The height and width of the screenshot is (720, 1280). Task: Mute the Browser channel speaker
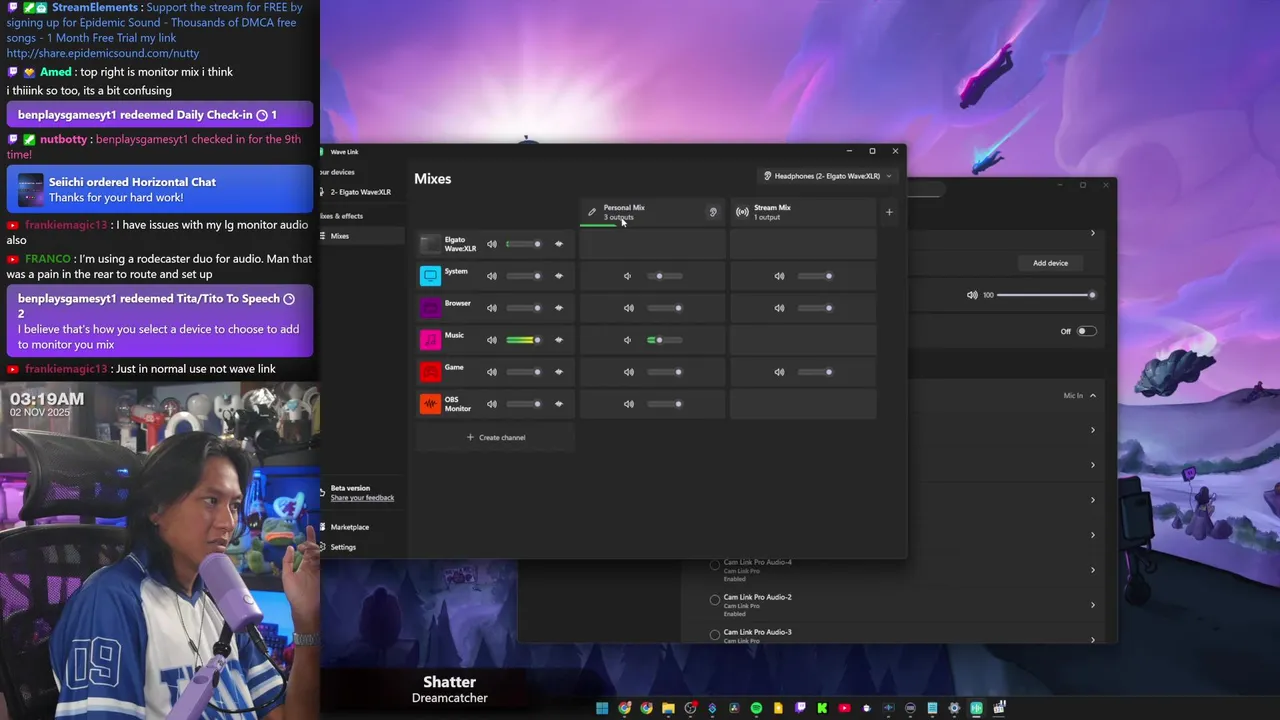492,308
